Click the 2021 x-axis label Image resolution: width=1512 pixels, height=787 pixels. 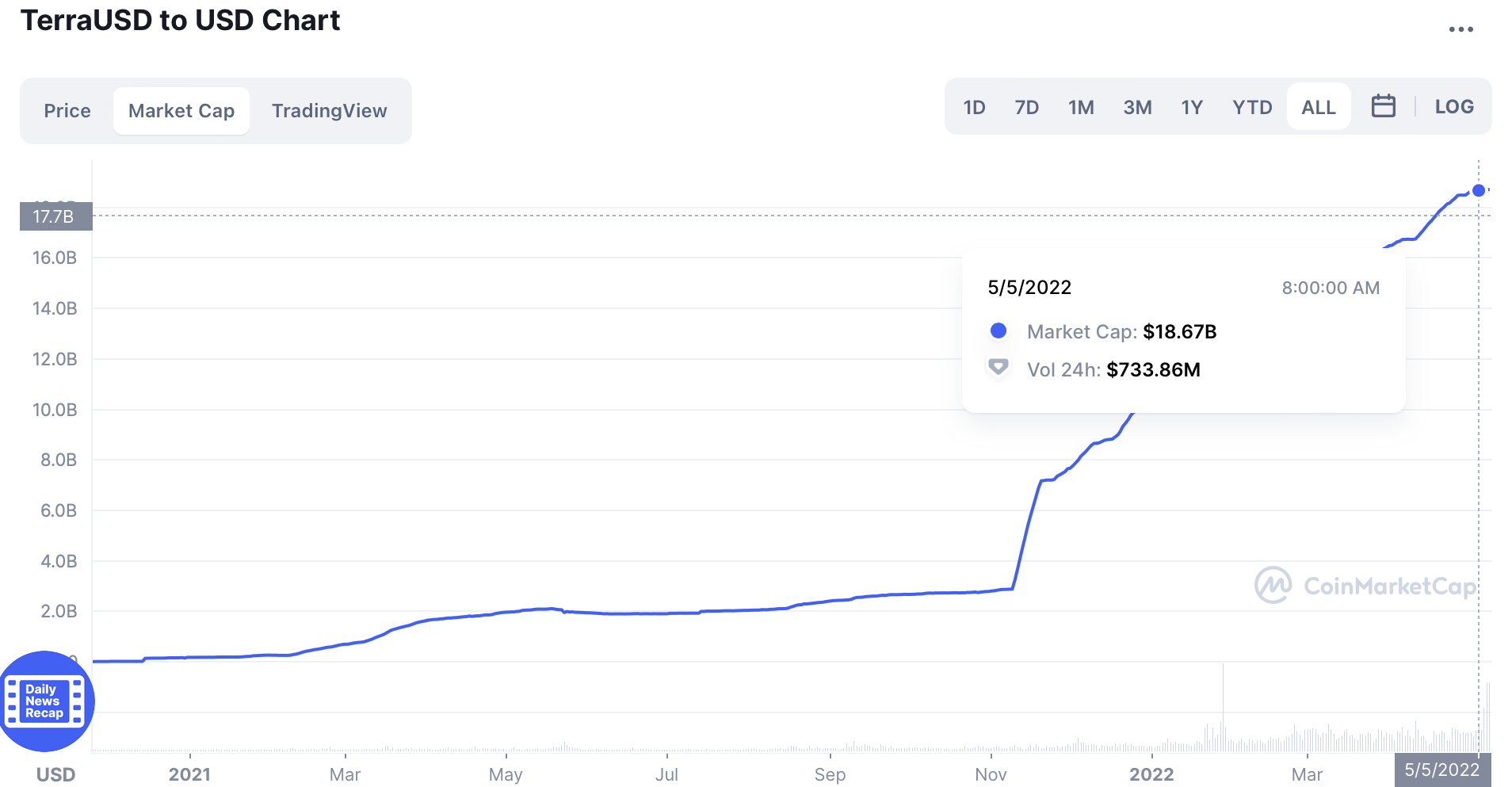(189, 774)
